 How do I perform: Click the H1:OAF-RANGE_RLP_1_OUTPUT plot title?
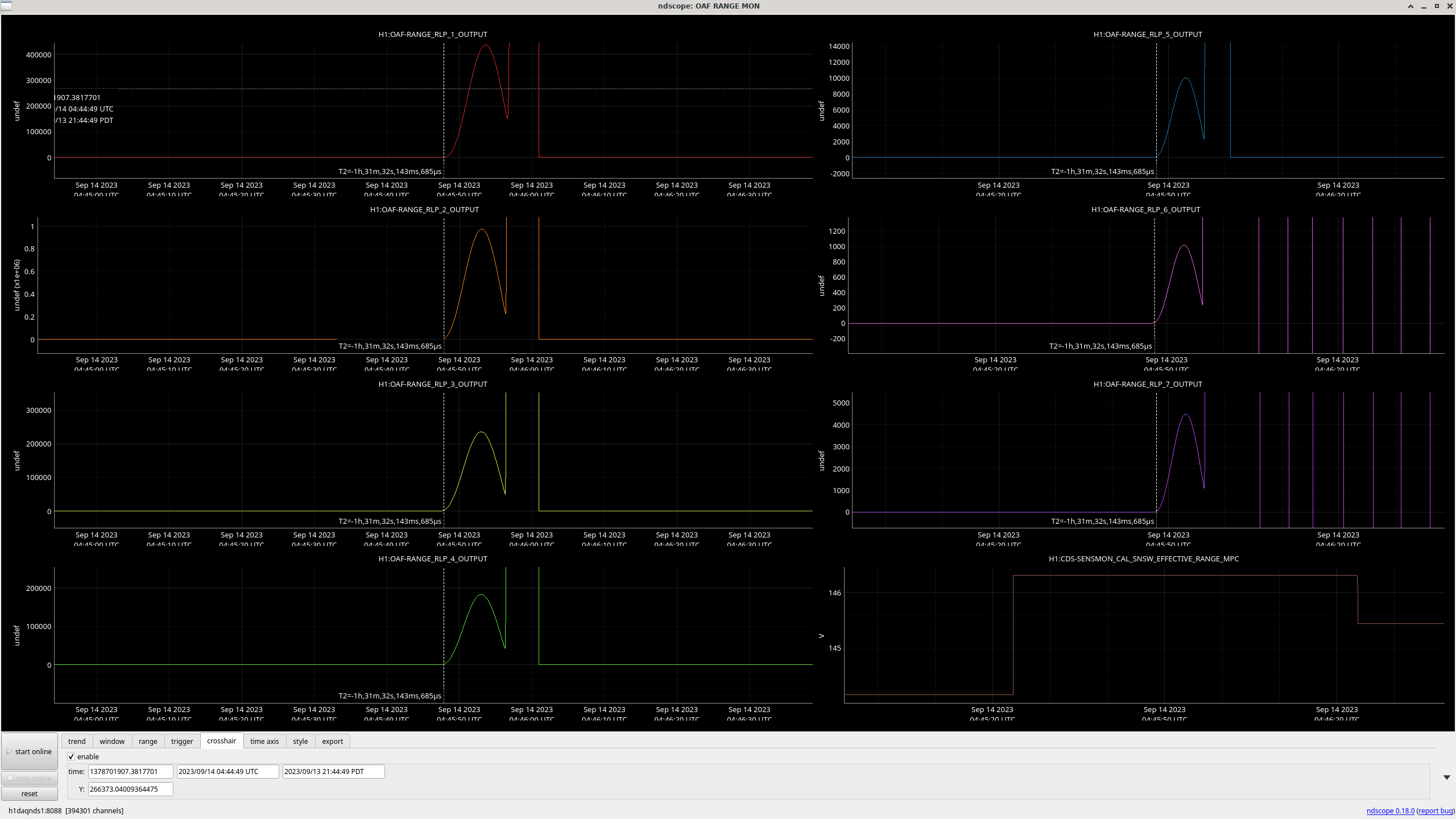tap(433, 34)
